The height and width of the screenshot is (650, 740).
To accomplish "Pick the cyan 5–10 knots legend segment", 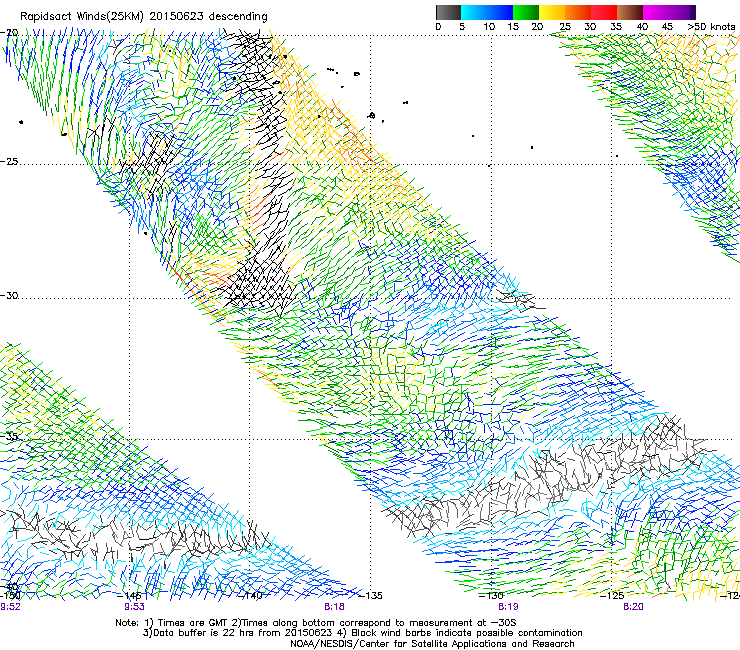I will [x=474, y=12].
